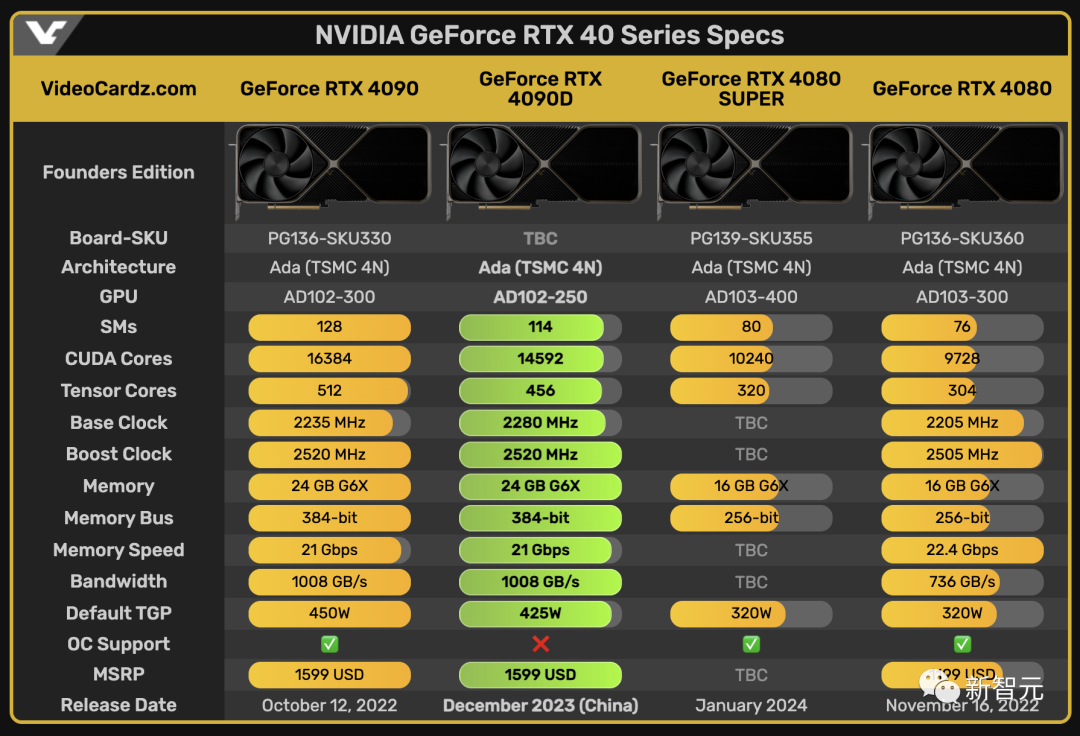Click the VideoCardz logo icon top-left

point(46,35)
